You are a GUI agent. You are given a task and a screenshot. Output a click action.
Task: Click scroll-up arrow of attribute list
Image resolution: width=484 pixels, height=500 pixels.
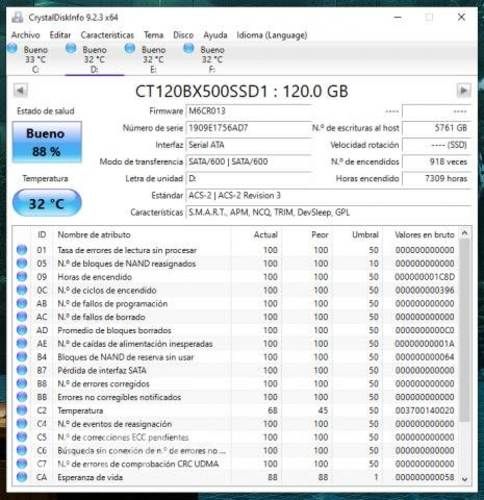pyautogui.click(x=465, y=233)
